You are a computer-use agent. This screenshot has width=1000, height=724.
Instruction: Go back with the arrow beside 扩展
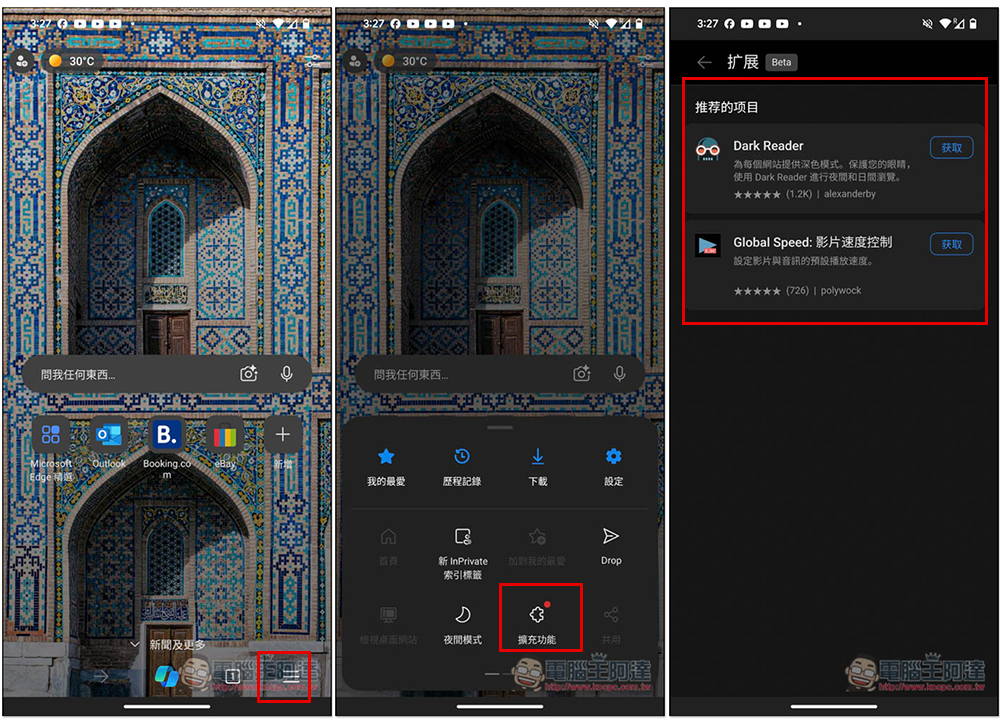[x=704, y=62]
